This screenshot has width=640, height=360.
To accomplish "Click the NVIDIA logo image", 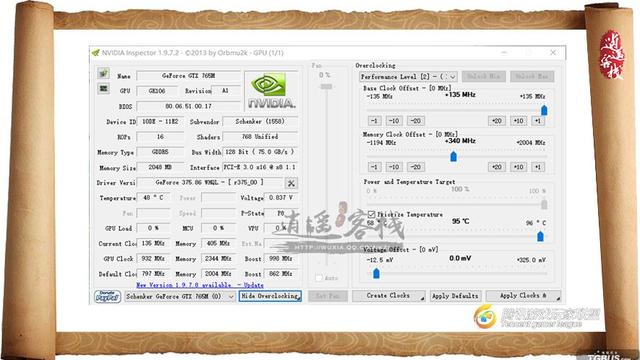I will click(271, 91).
